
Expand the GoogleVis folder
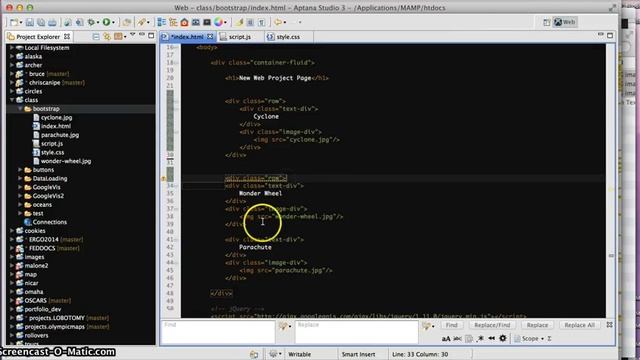point(20,187)
